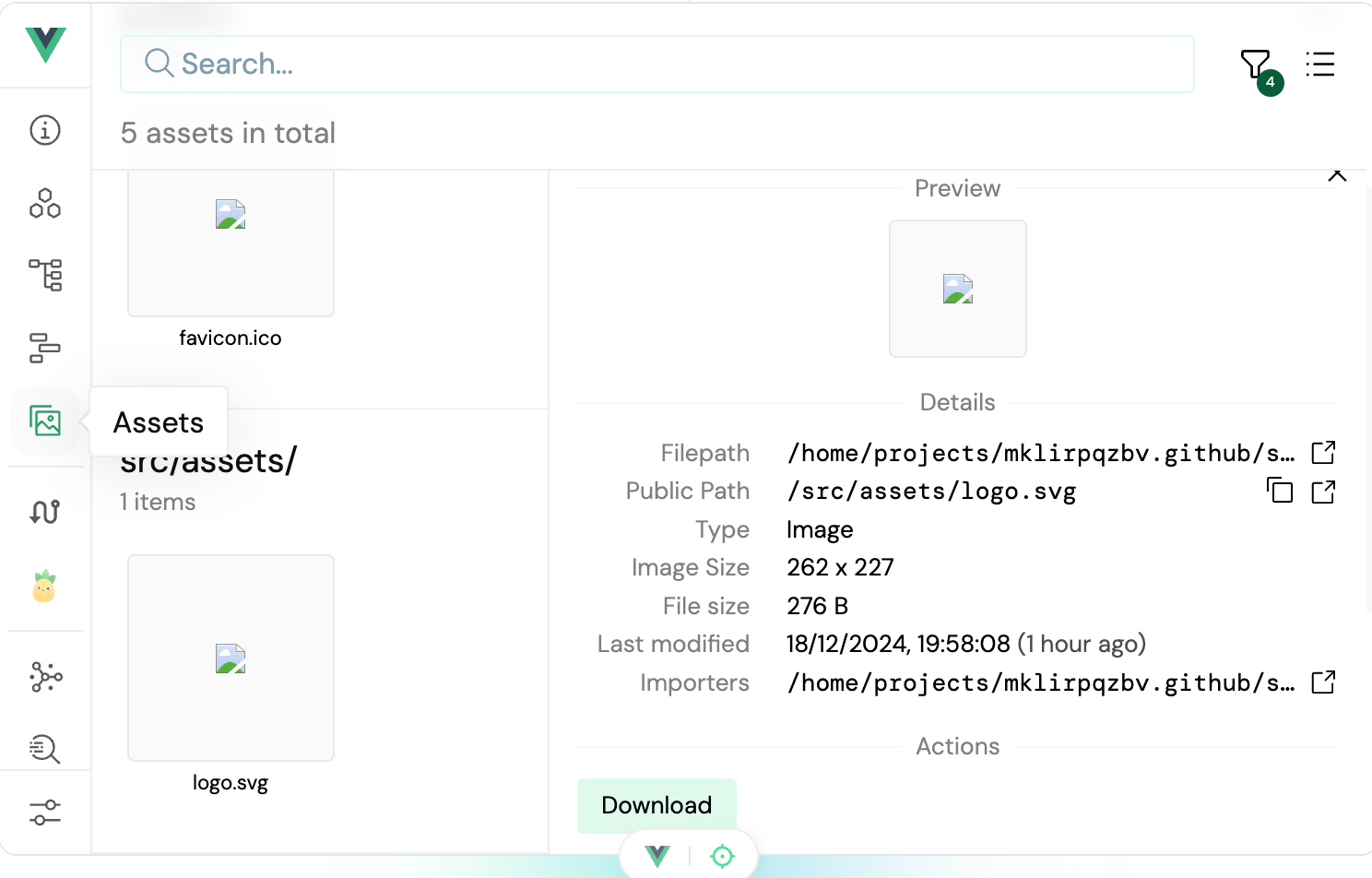Click the src/assets/ folder heading
Screen dimensions: 1372x878
click(208, 460)
